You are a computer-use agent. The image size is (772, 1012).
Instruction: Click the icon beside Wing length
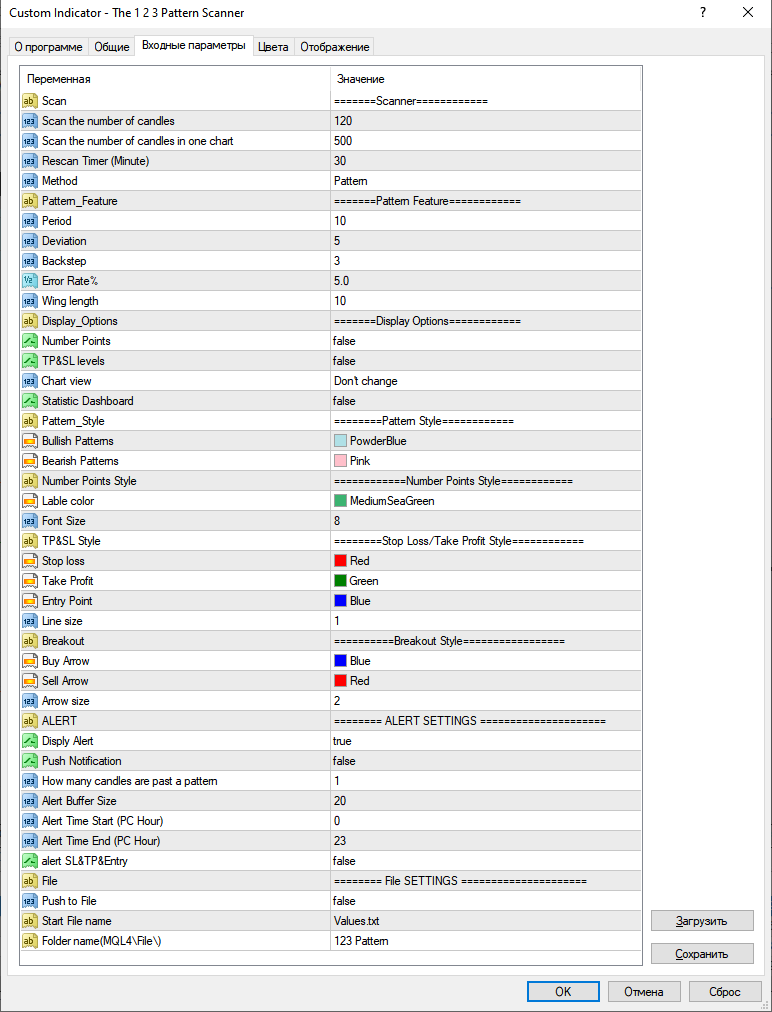pyautogui.click(x=30, y=301)
